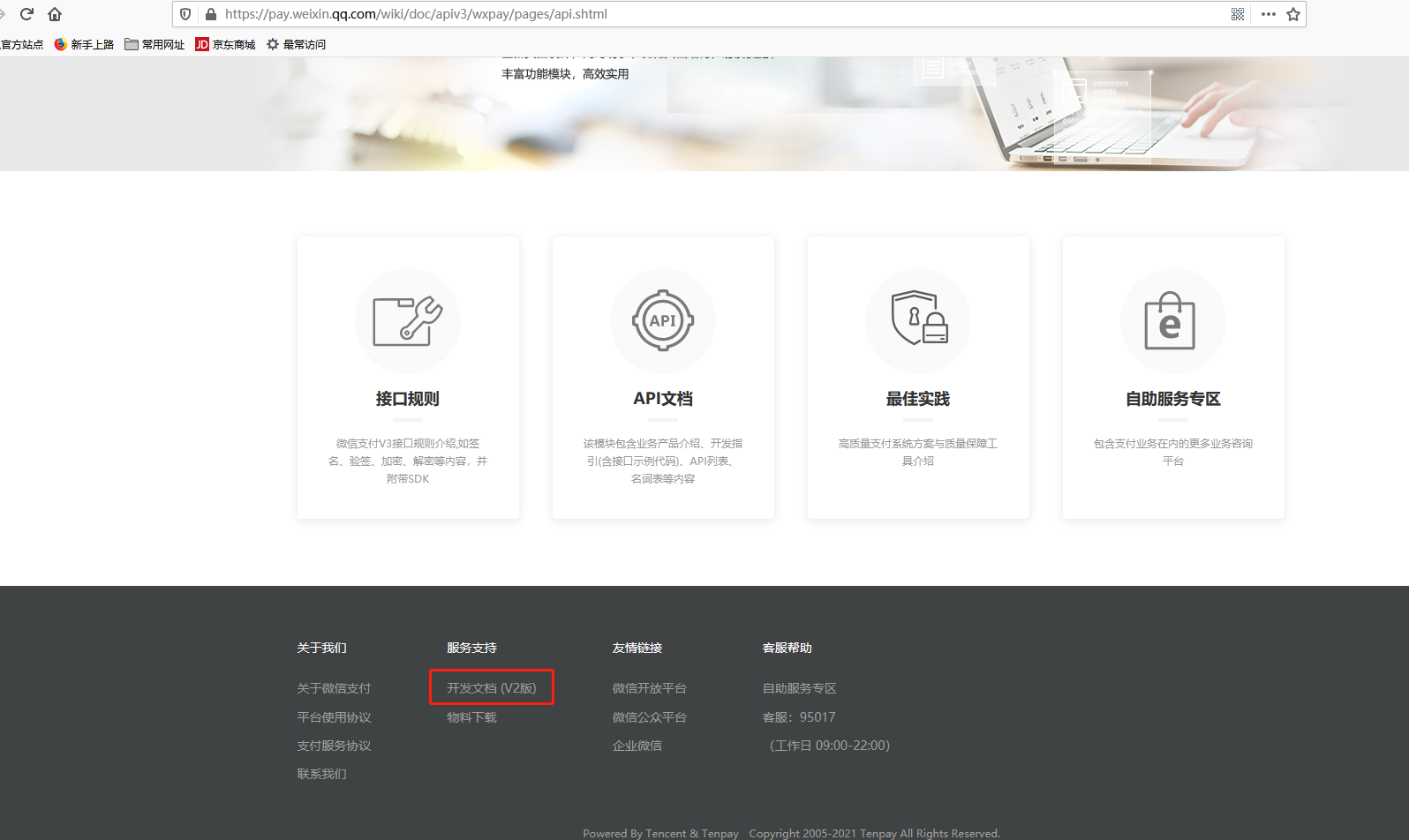The height and width of the screenshot is (840, 1409).
Task: Open the 京东商城 JD bookmark
Action: (225, 44)
